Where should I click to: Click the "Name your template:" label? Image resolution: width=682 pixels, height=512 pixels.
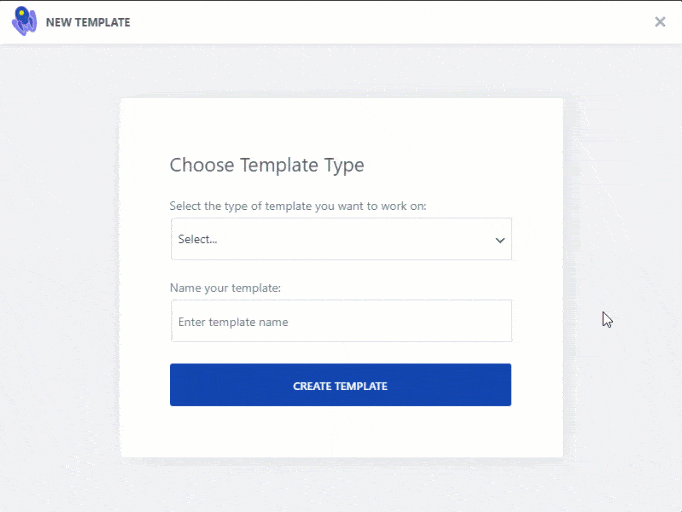point(225,288)
